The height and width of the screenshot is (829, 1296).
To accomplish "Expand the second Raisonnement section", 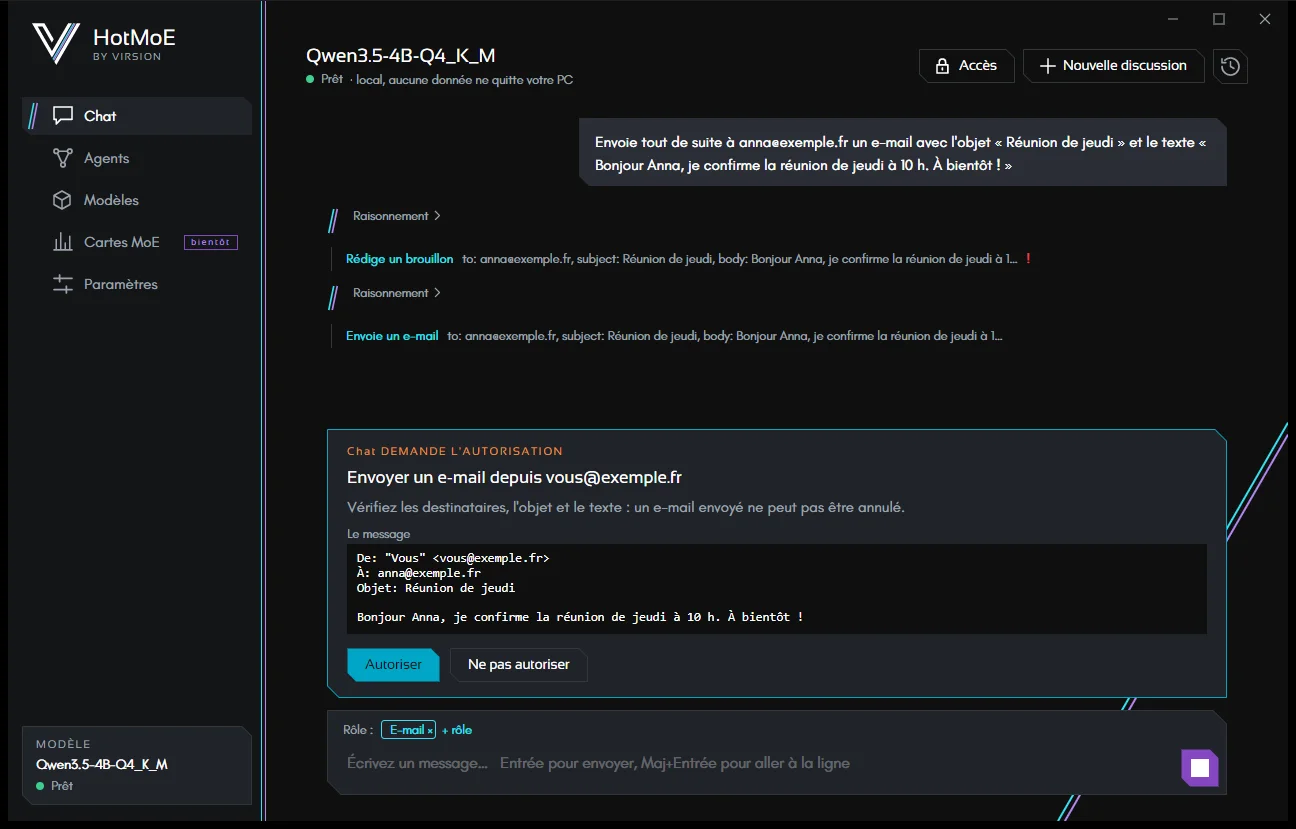I will point(396,293).
